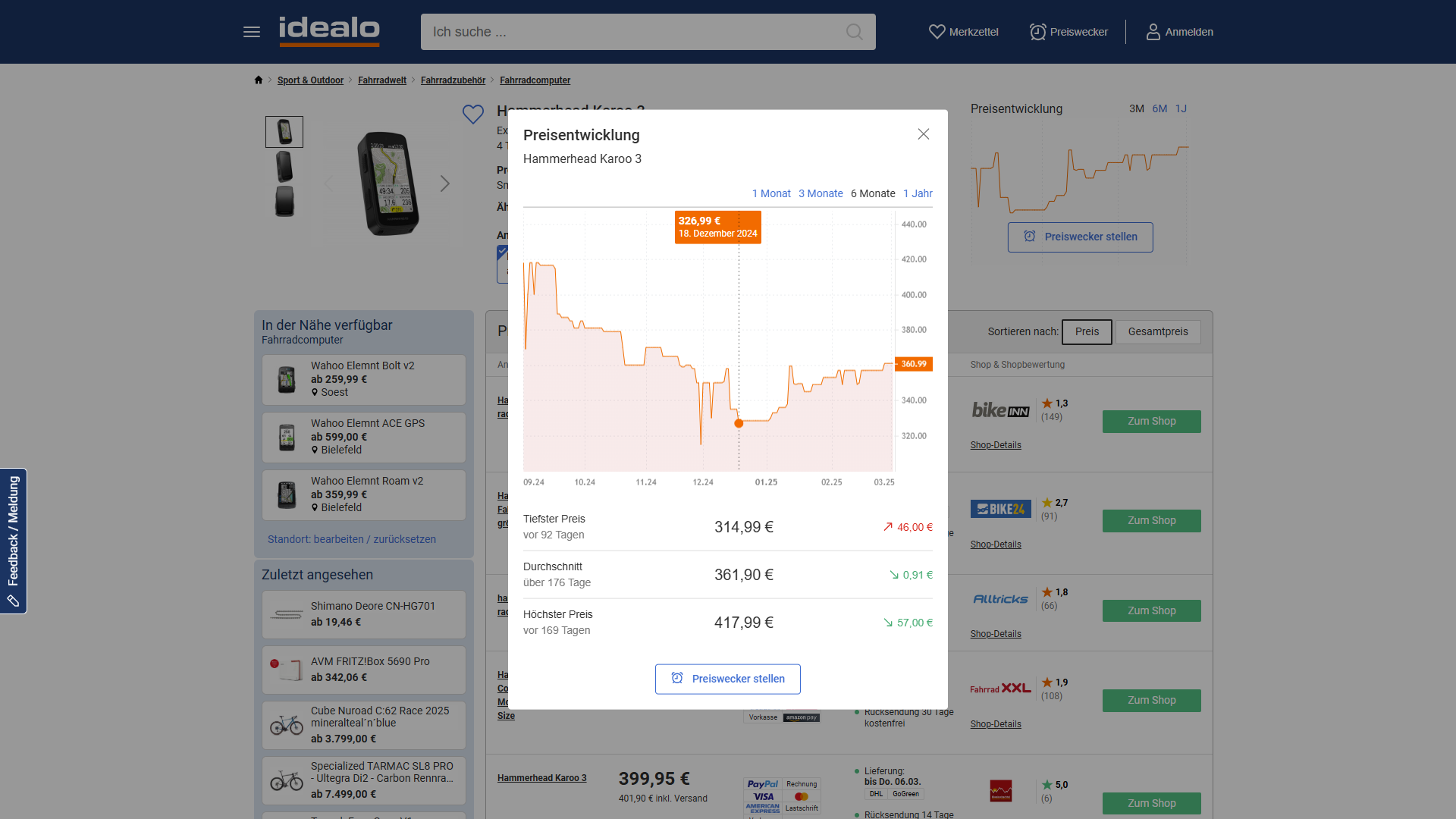The width and height of the screenshot is (1456, 819).
Task: Switch background chart to 6M range
Action: [x=1159, y=109]
